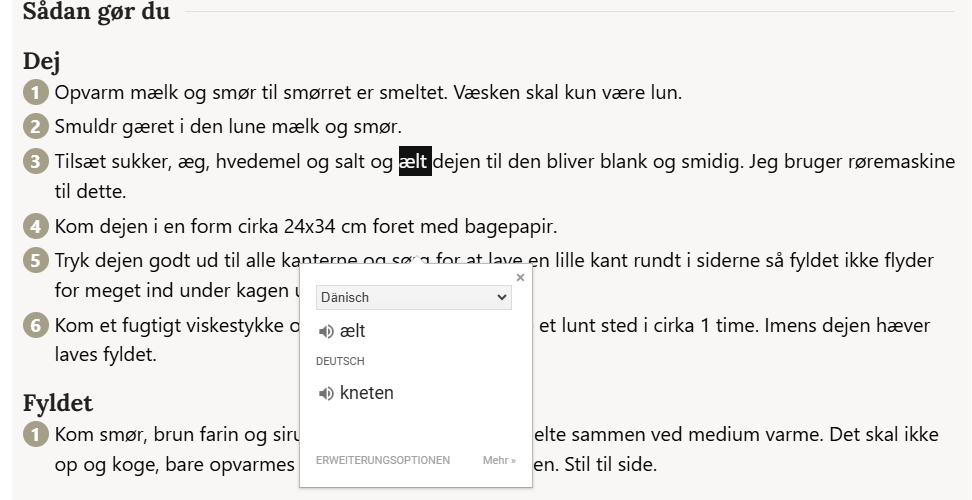Image resolution: width=972 pixels, height=500 pixels.
Task: Open the Dänisch language dropdown
Action: [x=413, y=297]
